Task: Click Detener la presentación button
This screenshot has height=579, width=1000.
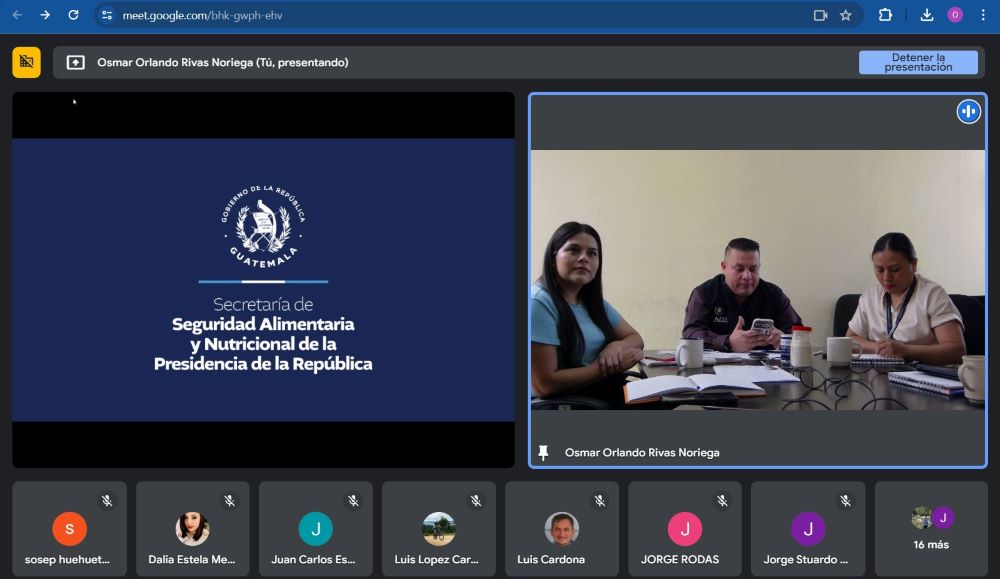Action: click(x=918, y=62)
